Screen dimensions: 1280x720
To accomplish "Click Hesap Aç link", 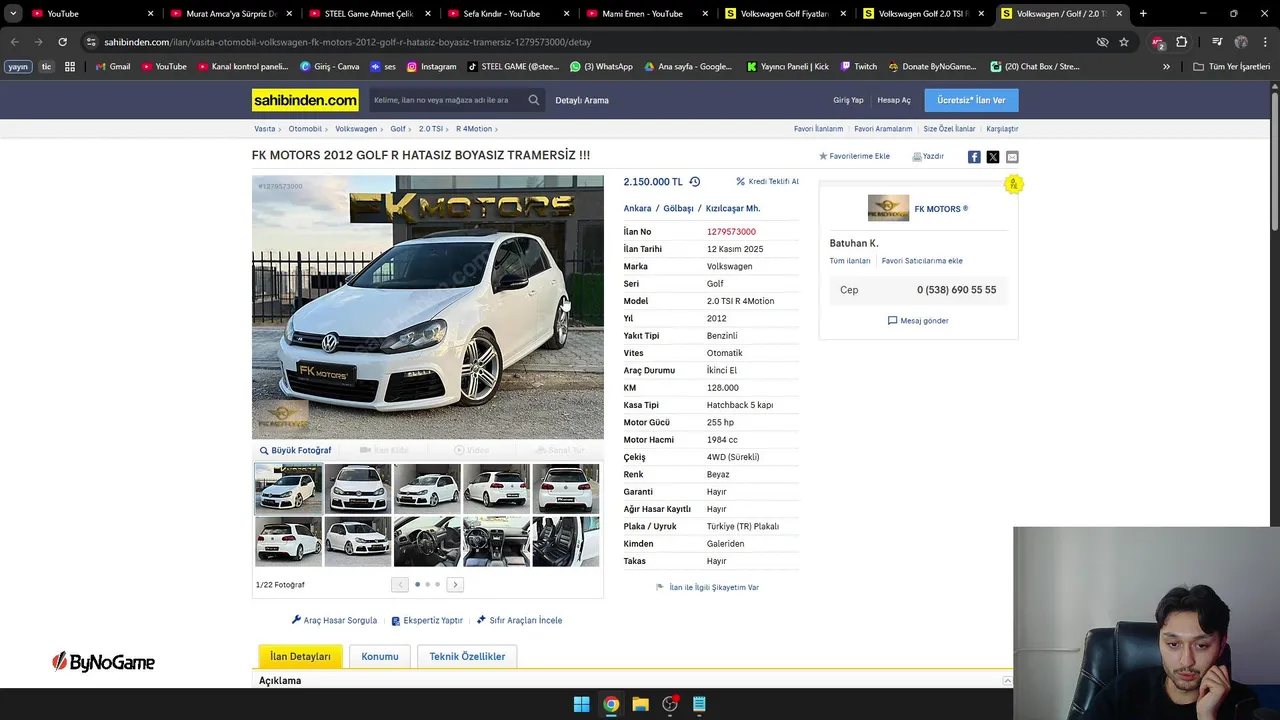I will 894,100.
